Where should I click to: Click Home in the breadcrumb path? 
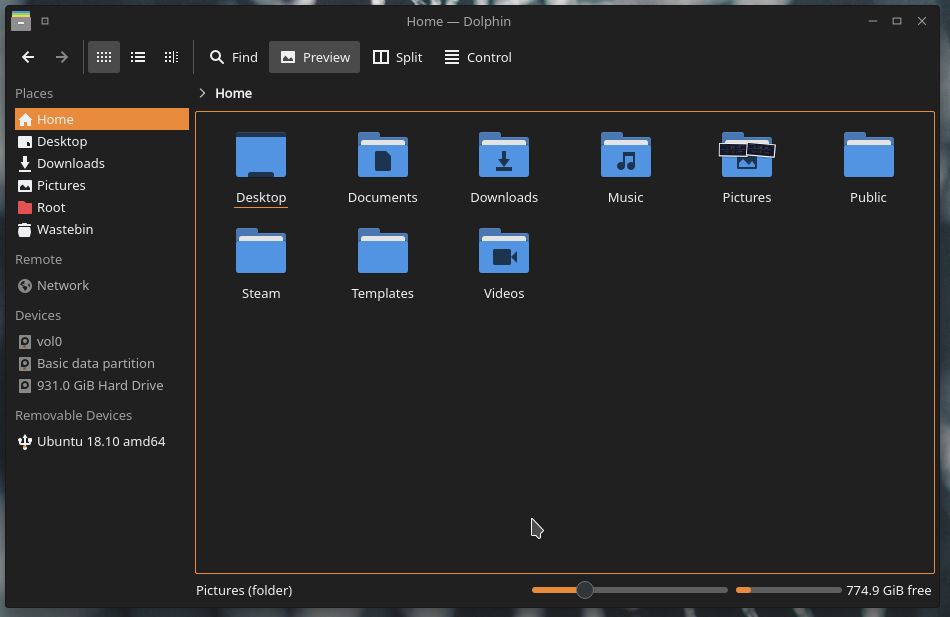pos(233,93)
